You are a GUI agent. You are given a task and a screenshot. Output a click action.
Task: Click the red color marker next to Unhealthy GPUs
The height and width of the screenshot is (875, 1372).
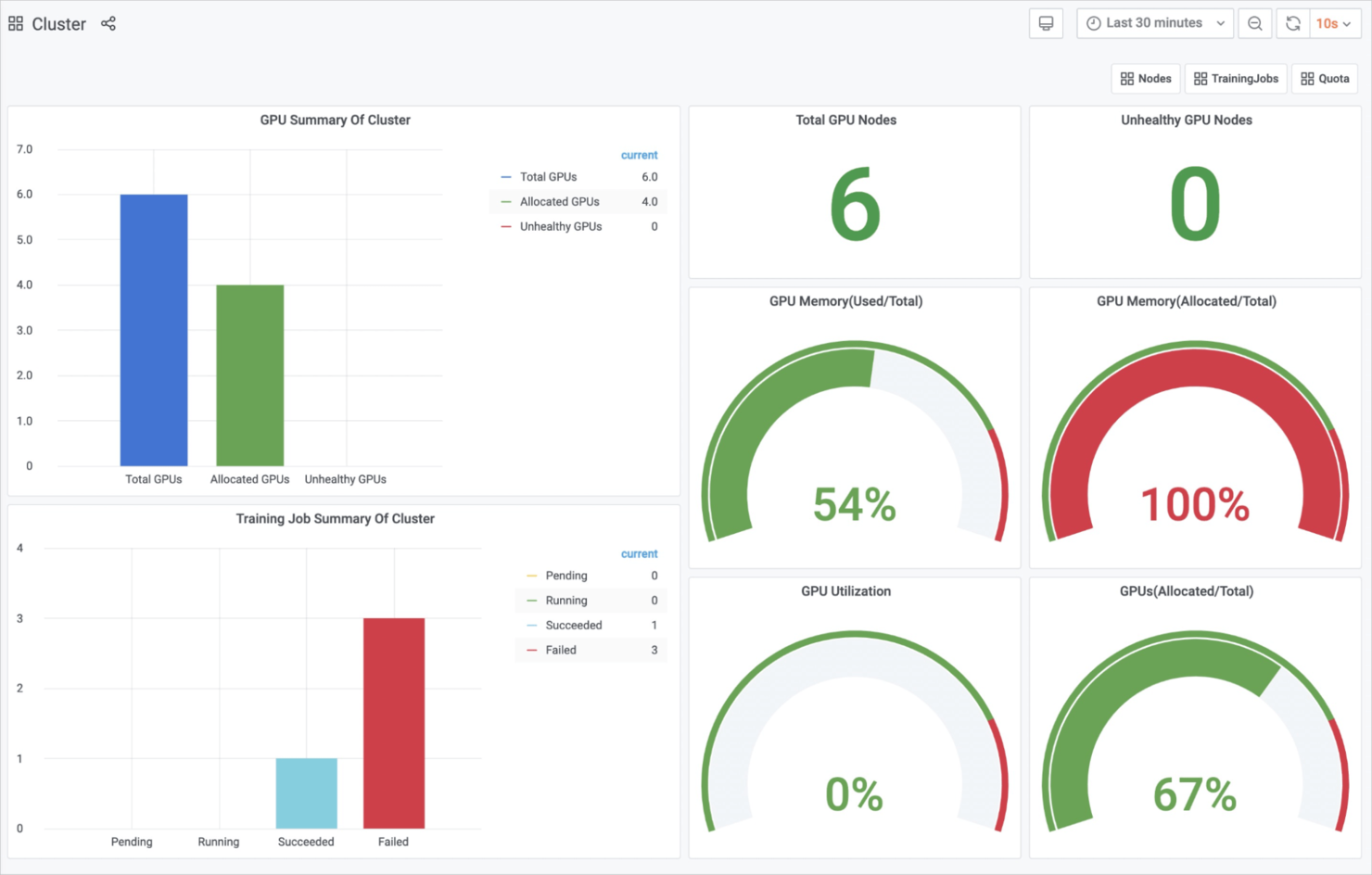(x=505, y=226)
